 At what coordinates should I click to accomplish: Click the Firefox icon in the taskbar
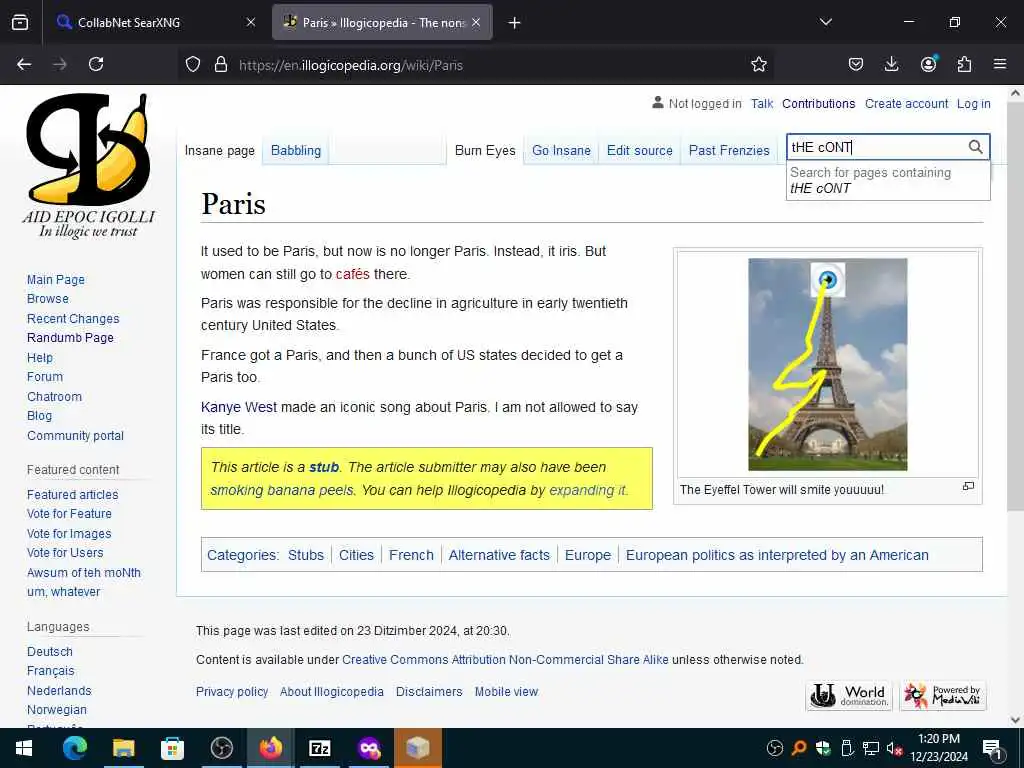point(270,748)
